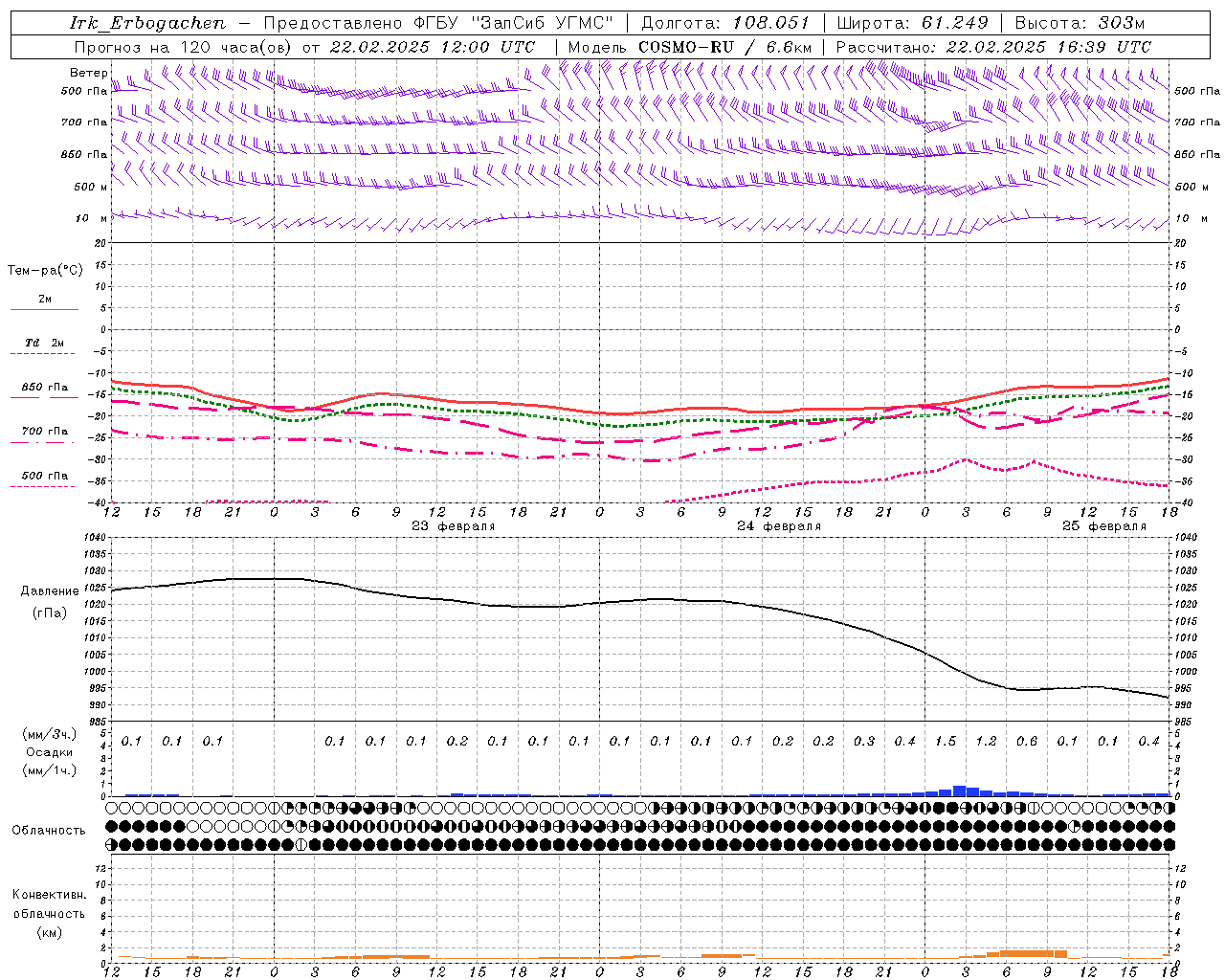The image size is (1225, 980).
Task: Click the "(мм/1ч.)" precipitation unit label
Action: click(x=50, y=770)
